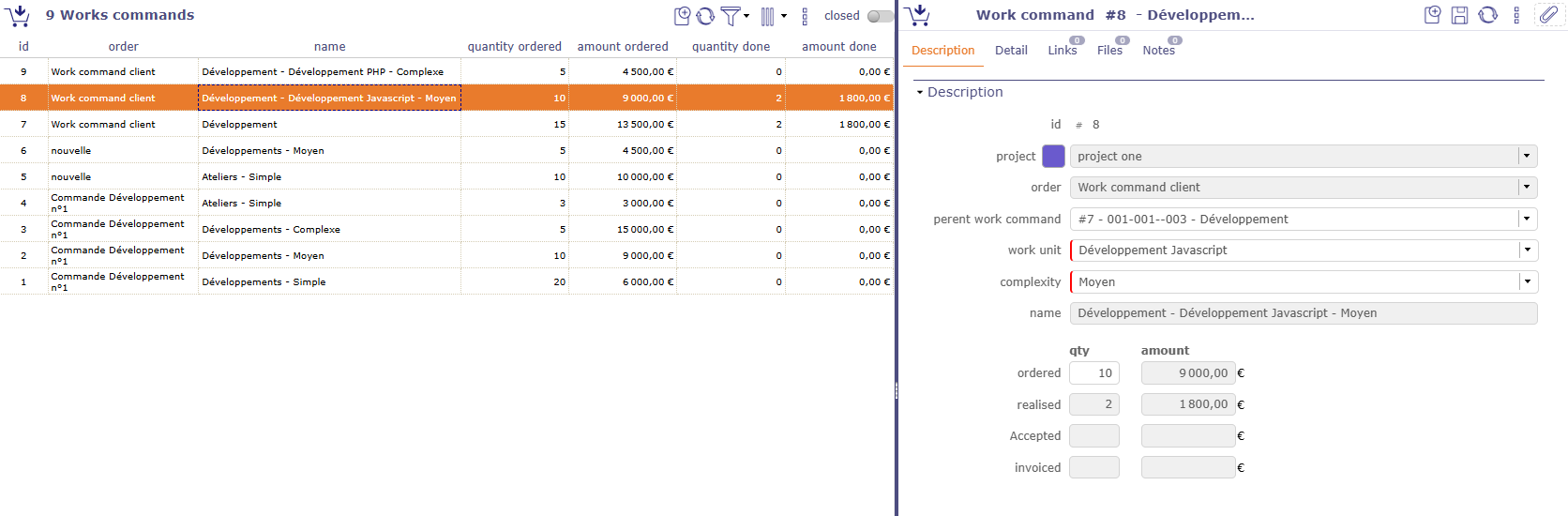Click the paperclip attachment icon
This screenshot has height=516, width=1568.
(1548, 15)
